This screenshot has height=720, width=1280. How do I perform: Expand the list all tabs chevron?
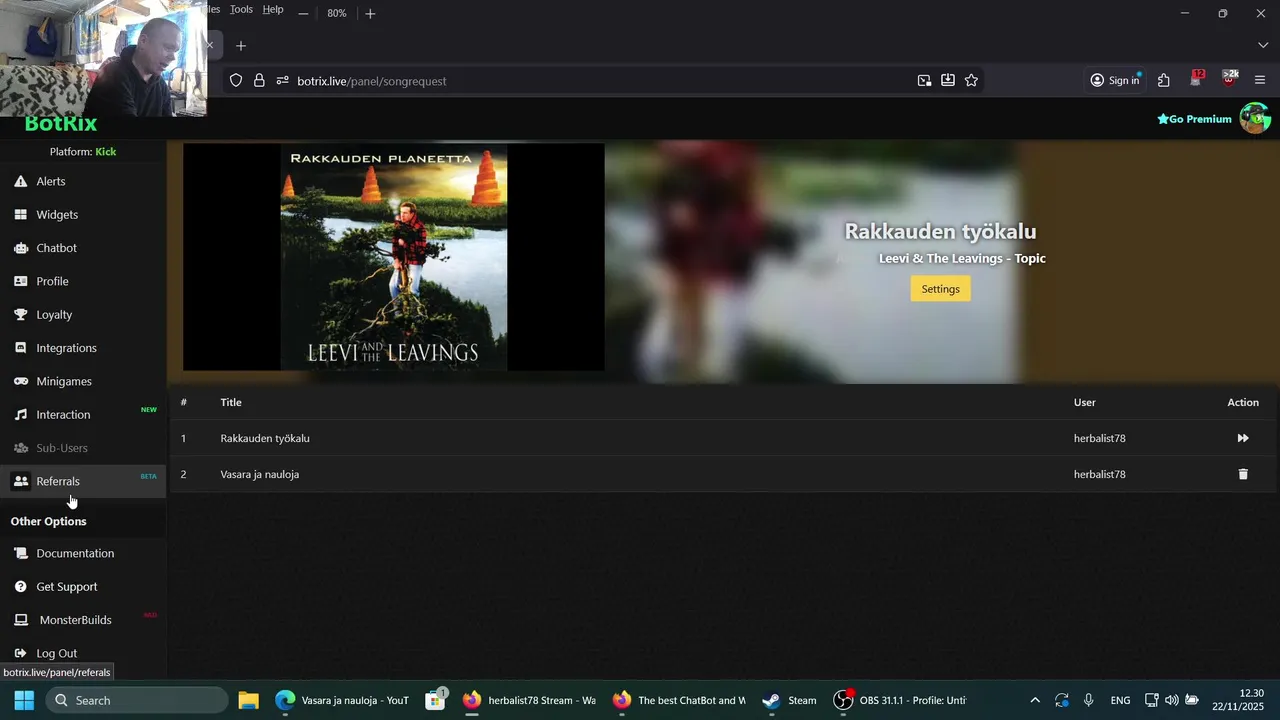[x=1263, y=45]
